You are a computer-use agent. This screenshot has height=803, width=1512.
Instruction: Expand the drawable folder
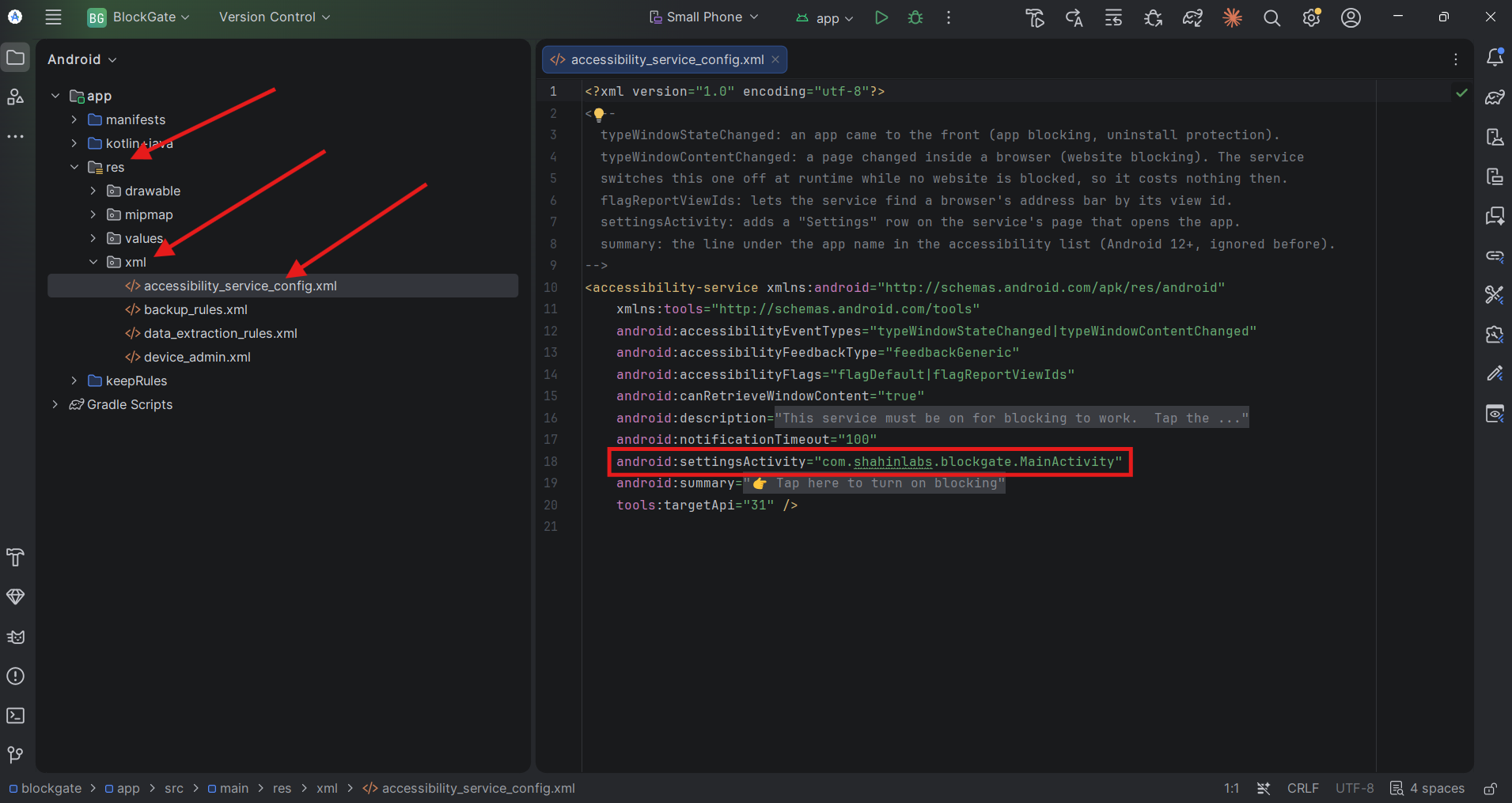93,191
